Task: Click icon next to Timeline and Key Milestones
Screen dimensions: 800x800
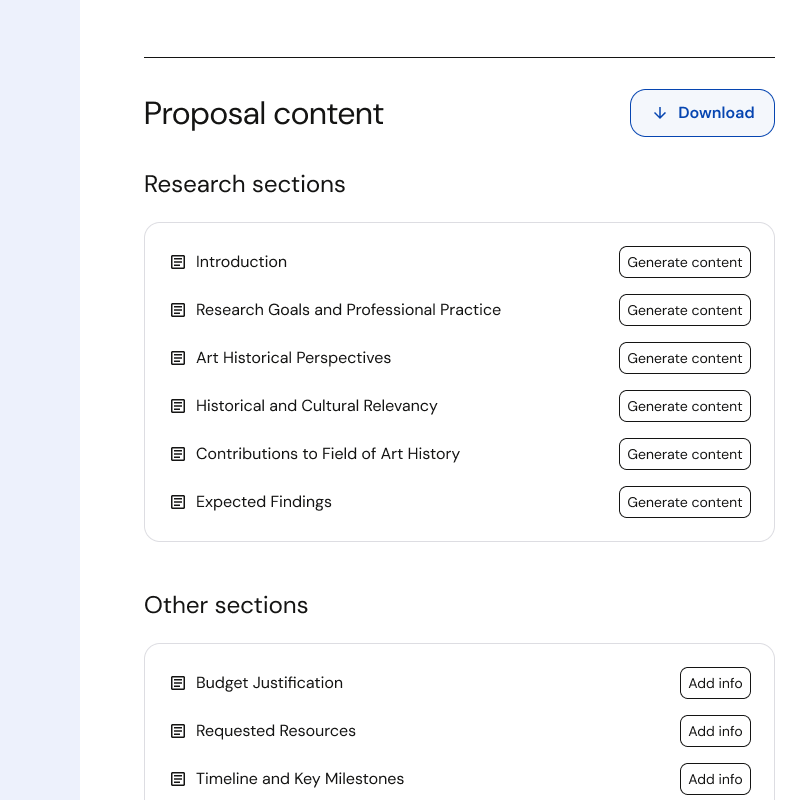Action: tap(178, 779)
